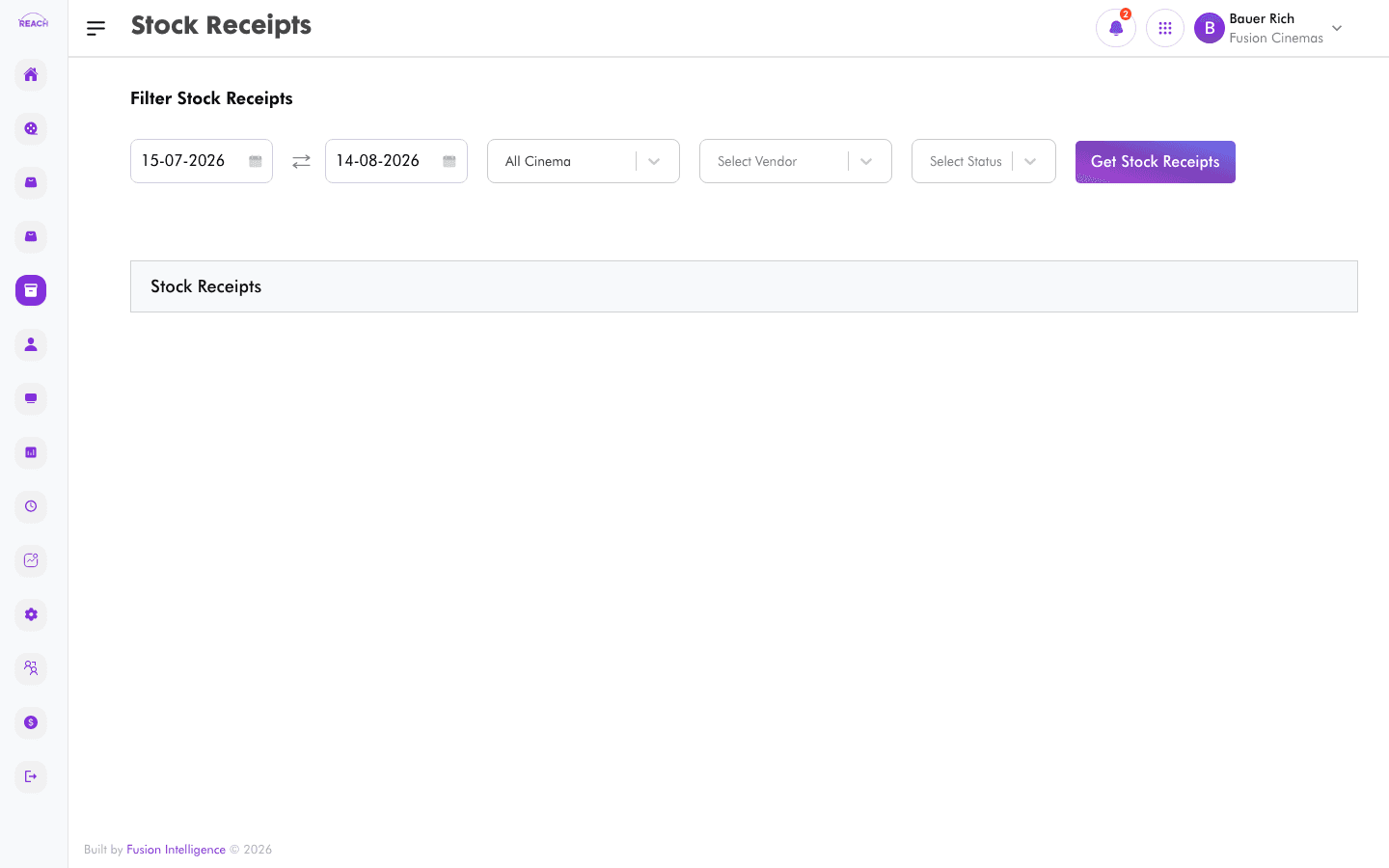
Task: Open the home icon in sidebar
Action: [31, 74]
